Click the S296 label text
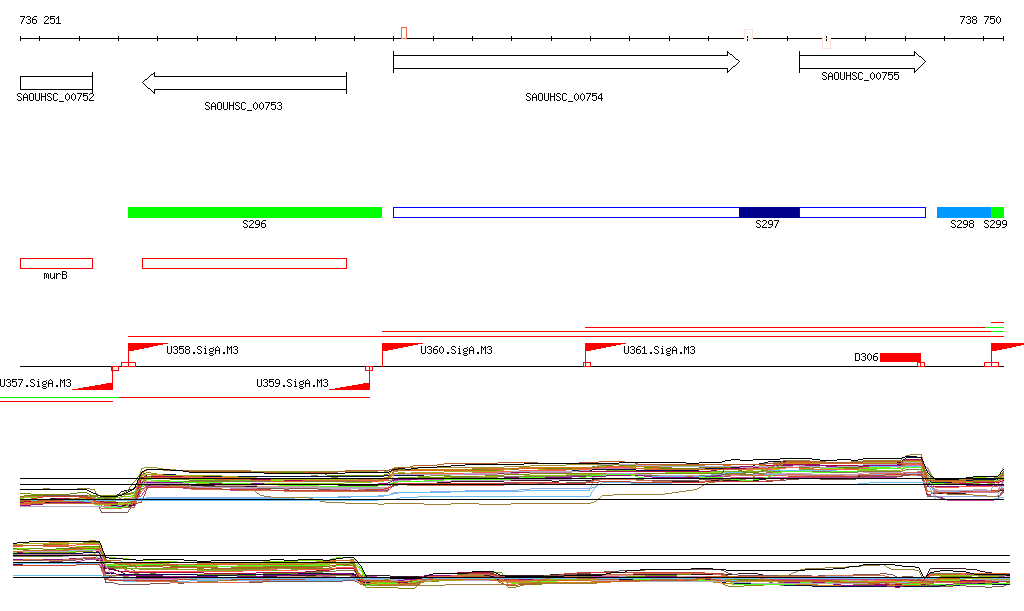 coord(255,225)
